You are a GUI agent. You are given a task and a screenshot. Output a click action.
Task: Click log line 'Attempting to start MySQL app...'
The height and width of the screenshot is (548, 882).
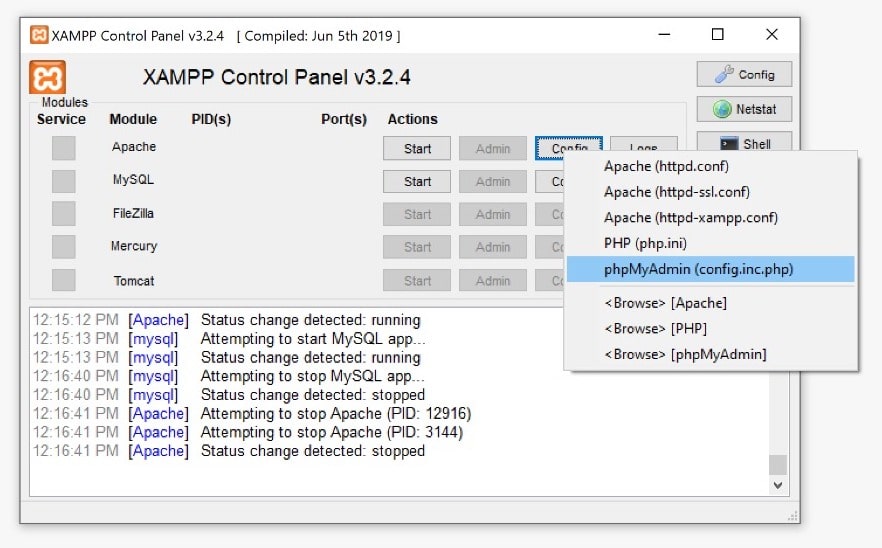[x=229, y=339]
